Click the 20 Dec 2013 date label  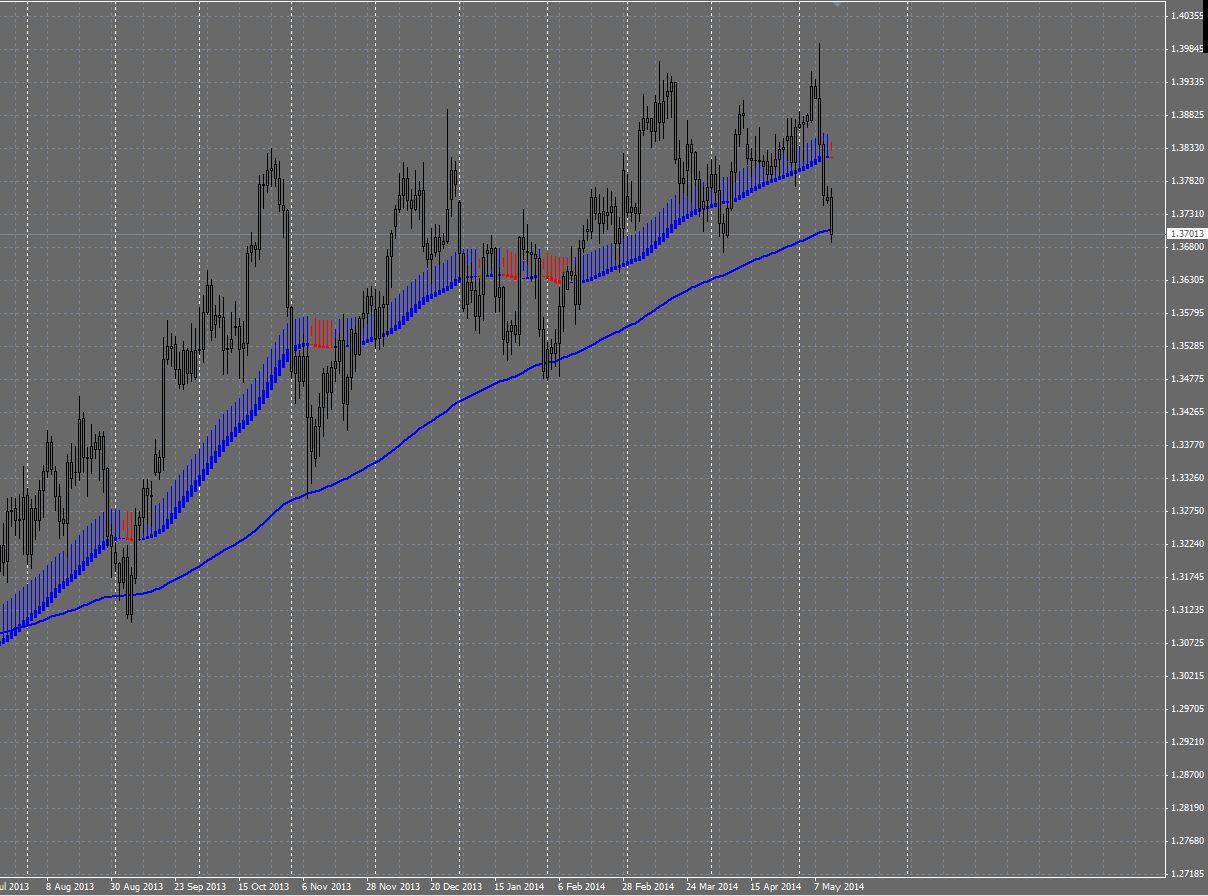click(x=457, y=887)
